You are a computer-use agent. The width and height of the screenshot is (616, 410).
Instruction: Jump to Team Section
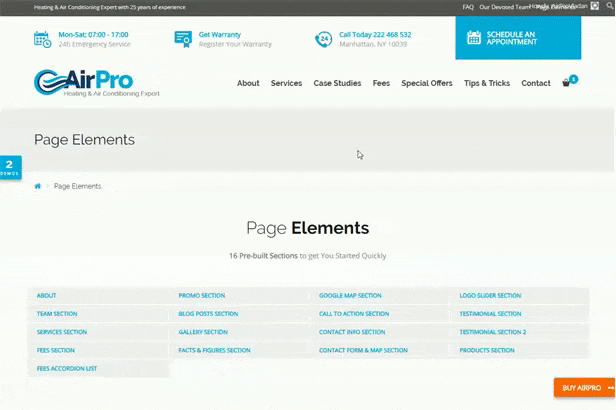(x=57, y=314)
